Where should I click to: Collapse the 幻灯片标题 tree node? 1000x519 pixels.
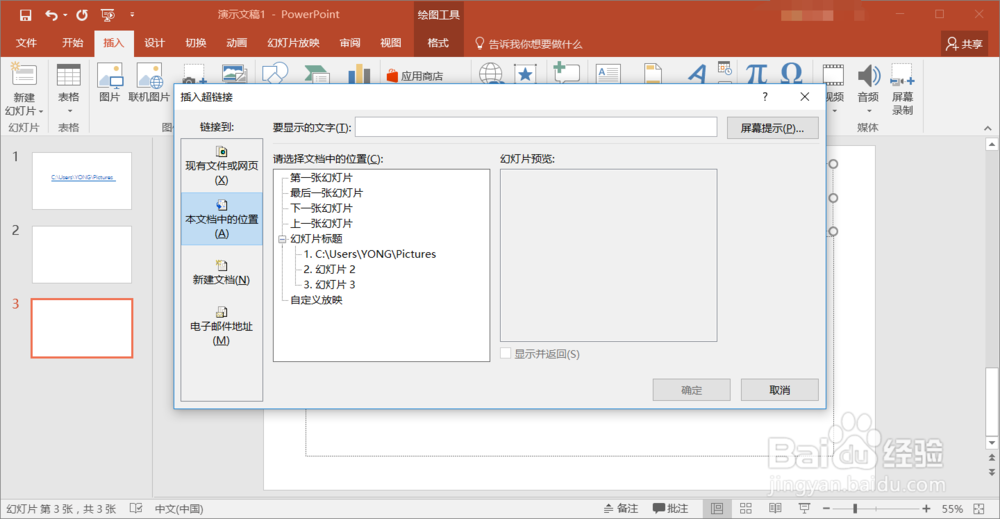click(x=282, y=239)
